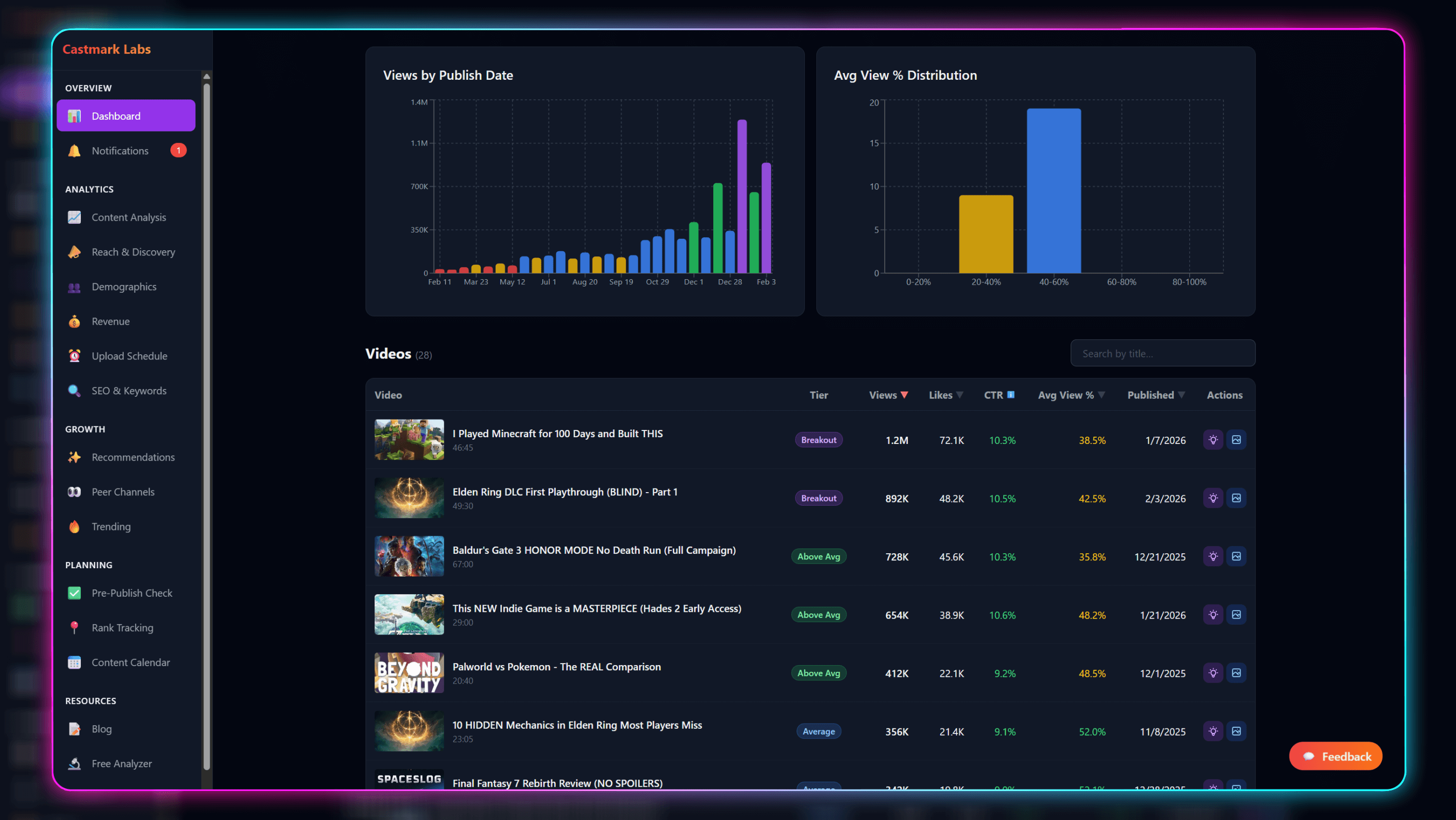Open Rank Tracking pin icon
This screenshot has height=820, width=1456.
75,627
